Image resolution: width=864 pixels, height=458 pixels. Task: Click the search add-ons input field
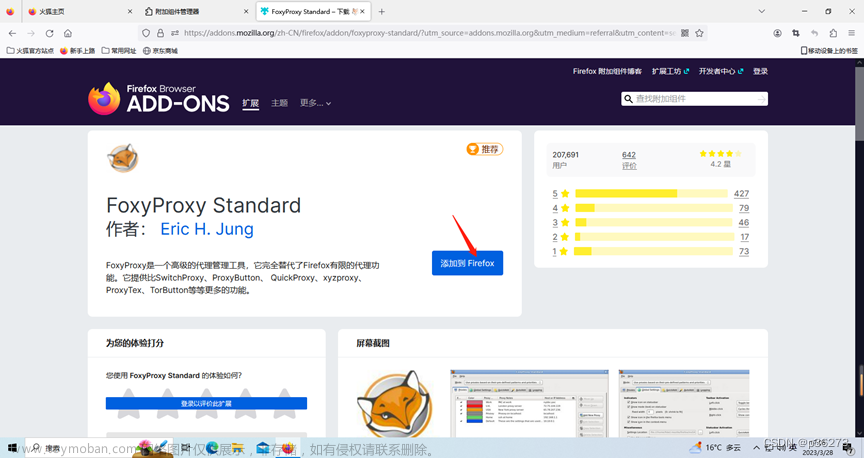click(694, 99)
